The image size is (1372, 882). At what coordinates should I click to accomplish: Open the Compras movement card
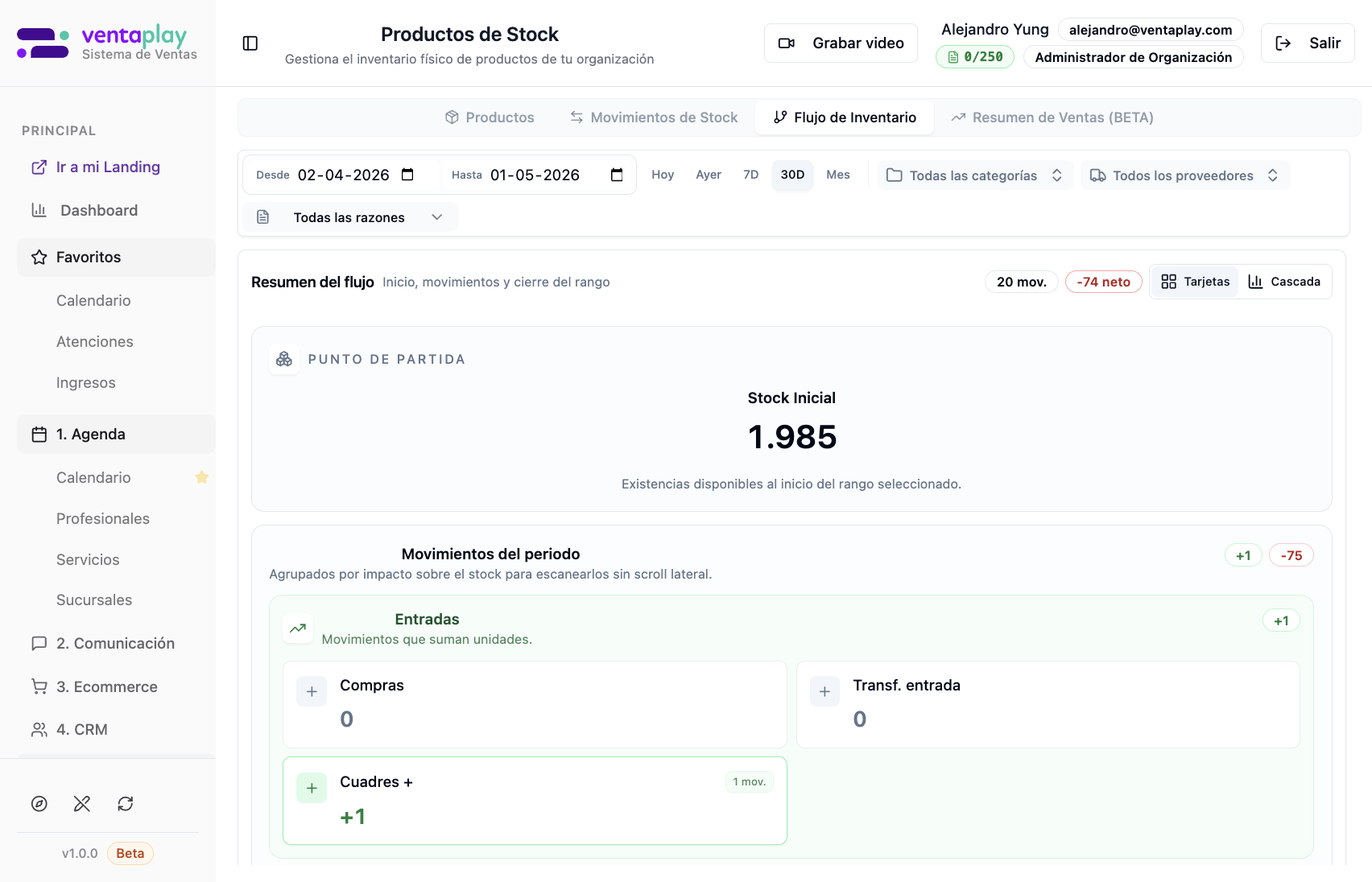[535, 705]
